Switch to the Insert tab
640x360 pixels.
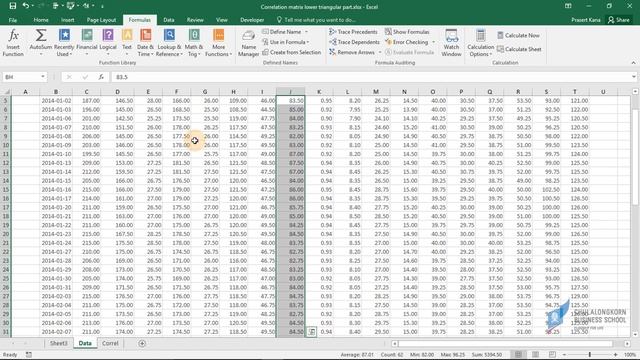coord(68,20)
